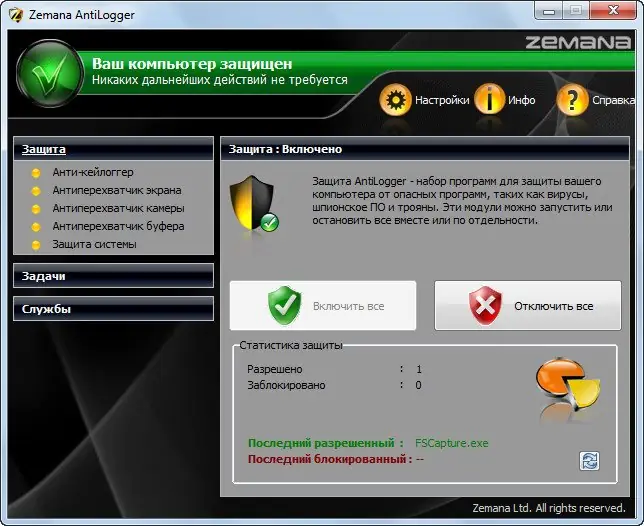This screenshot has height=526, width=644.
Task: Click the Заблокировано statistic row
Action: point(334,385)
